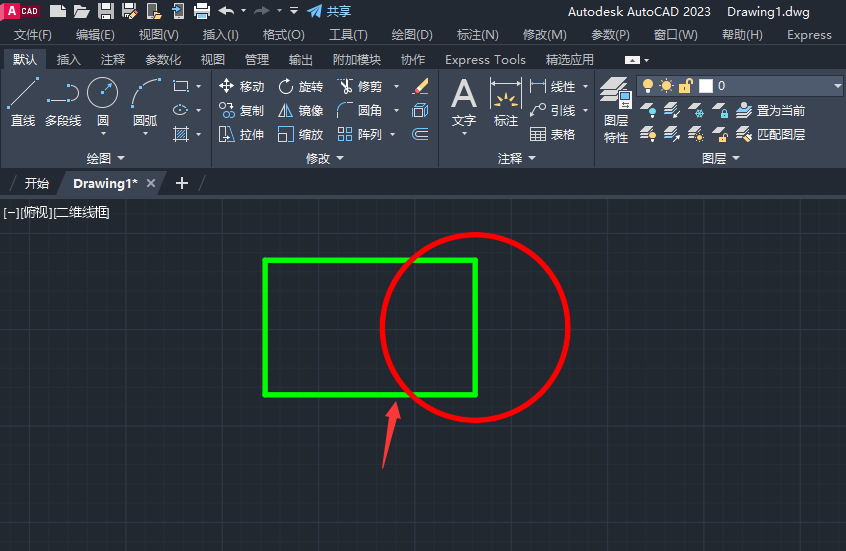Screen dimensions: 846x551
Task: Open the Circle tool dropdown arrow
Action: pyautogui.click(x=103, y=133)
